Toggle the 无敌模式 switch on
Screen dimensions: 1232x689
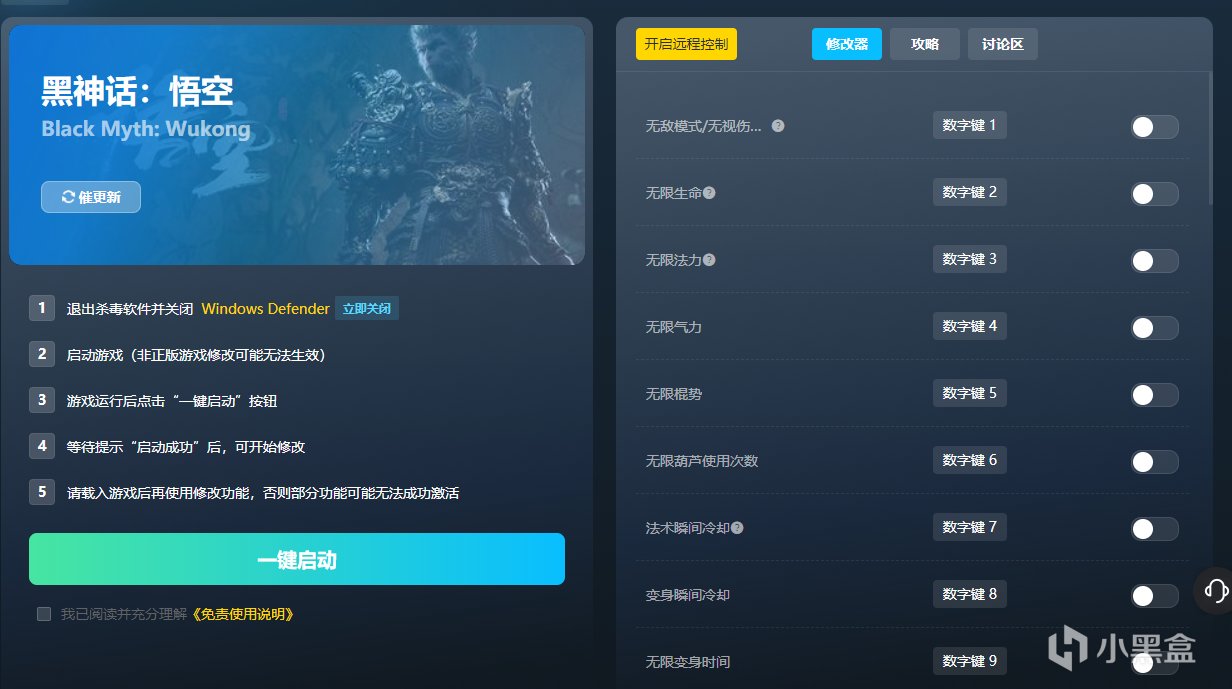(x=1154, y=127)
